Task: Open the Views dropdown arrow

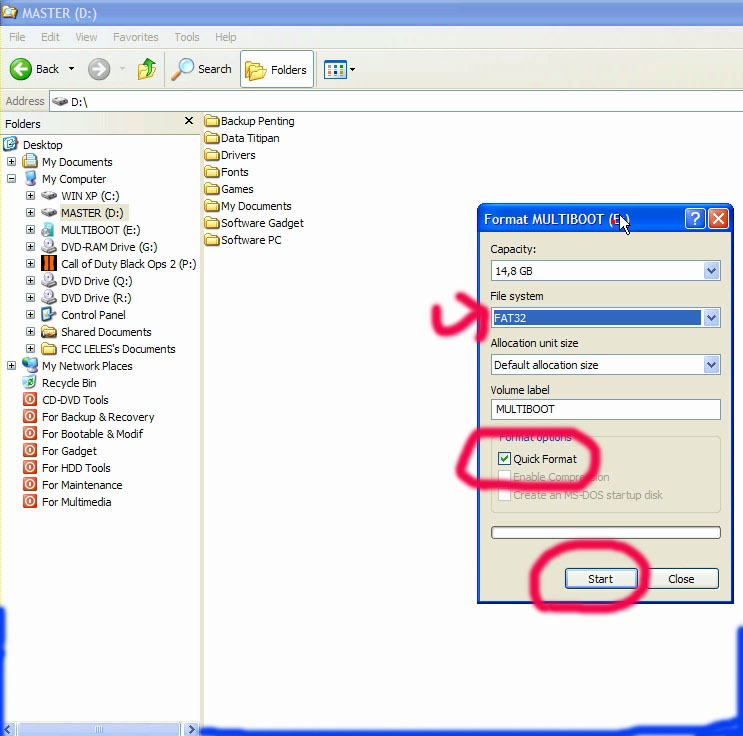Action: [x=353, y=70]
